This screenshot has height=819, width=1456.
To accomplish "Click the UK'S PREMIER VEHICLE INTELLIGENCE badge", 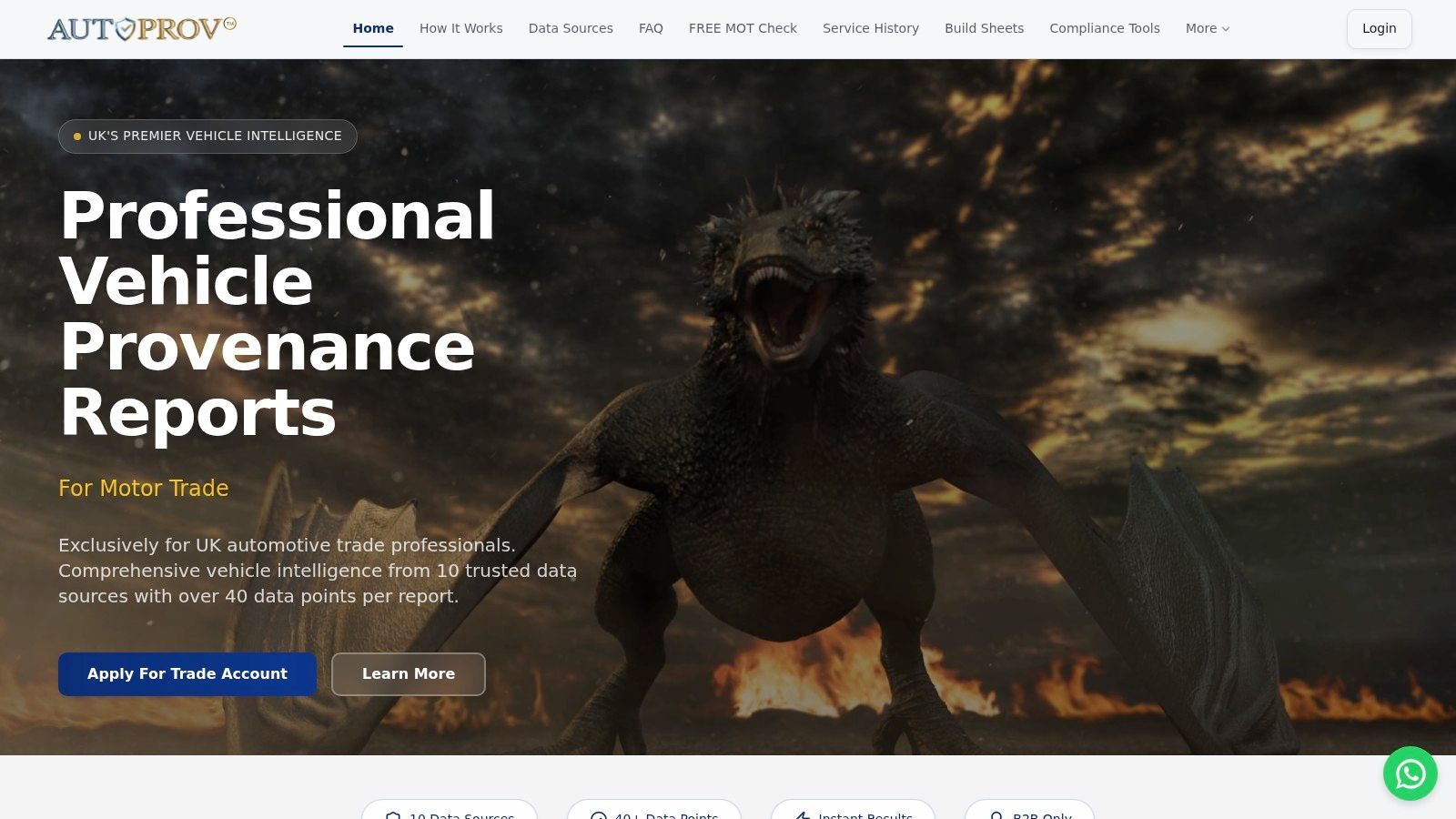I will coord(207,136).
